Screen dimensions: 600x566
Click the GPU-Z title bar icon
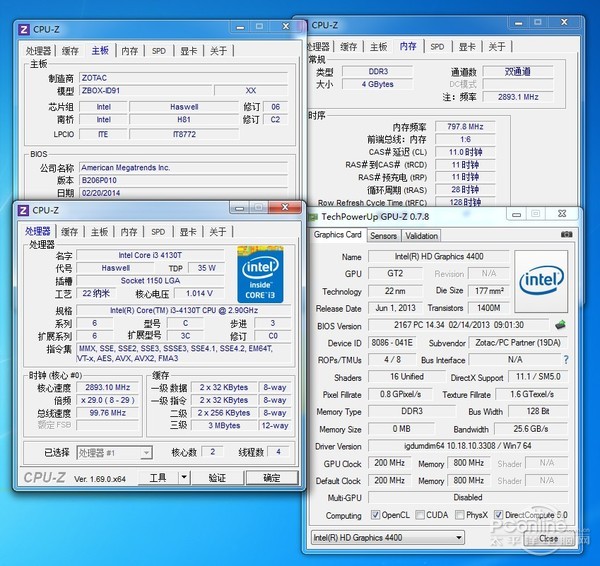click(313, 217)
